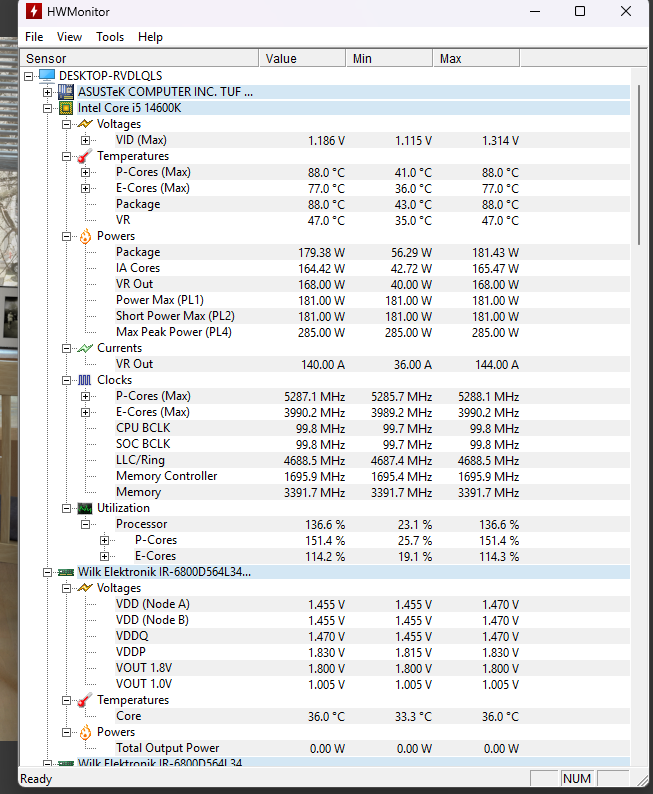Viewport: 653px width, 794px height.
Task: Expand P-Cores (Max) under Clocks
Action: pos(86,396)
